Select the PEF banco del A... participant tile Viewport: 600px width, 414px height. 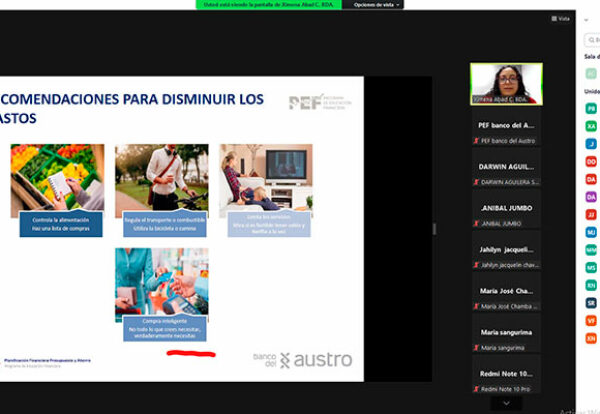pyautogui.click(x=506, y=125)
